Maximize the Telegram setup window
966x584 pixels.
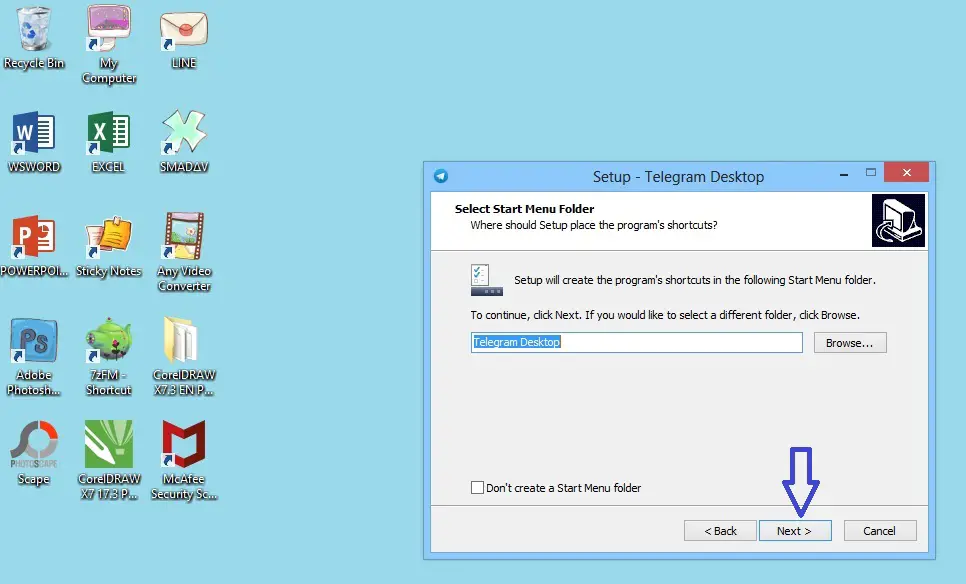click(871, 173)
